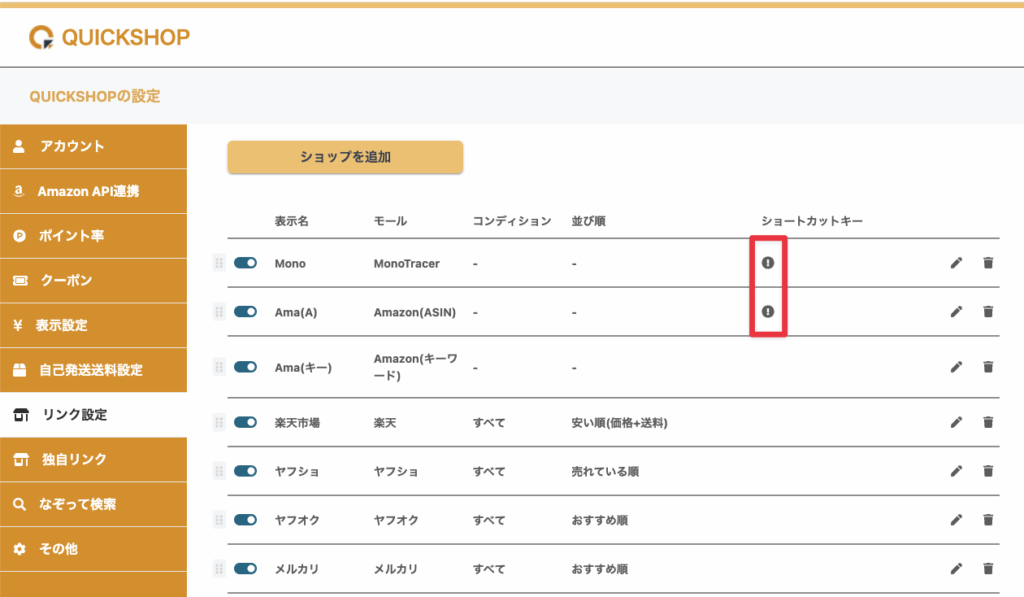Click the drag handle for Ama(キー) row
Viewport: 1024px width, 597px height.
218,367
